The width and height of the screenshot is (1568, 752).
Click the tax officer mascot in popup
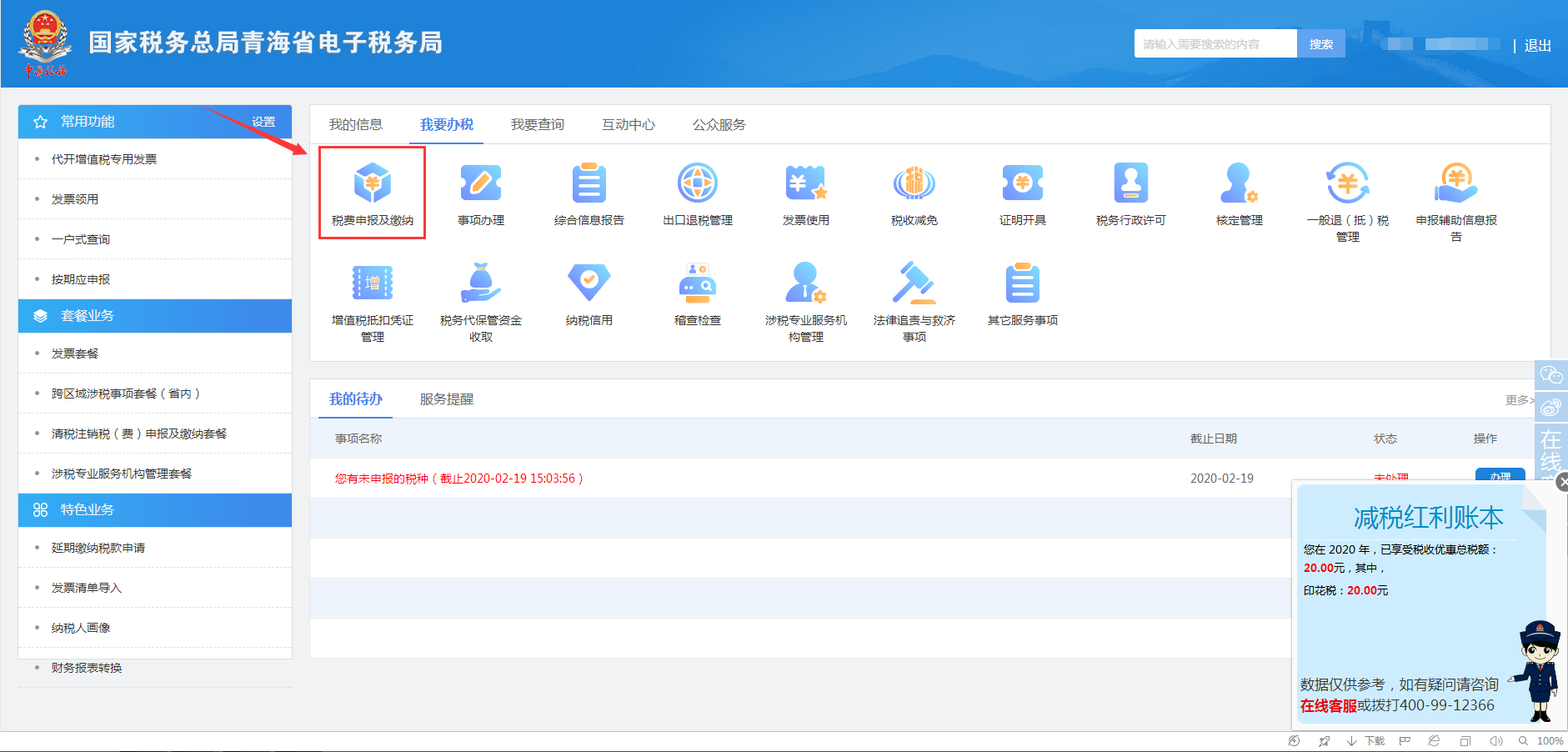1538,671
